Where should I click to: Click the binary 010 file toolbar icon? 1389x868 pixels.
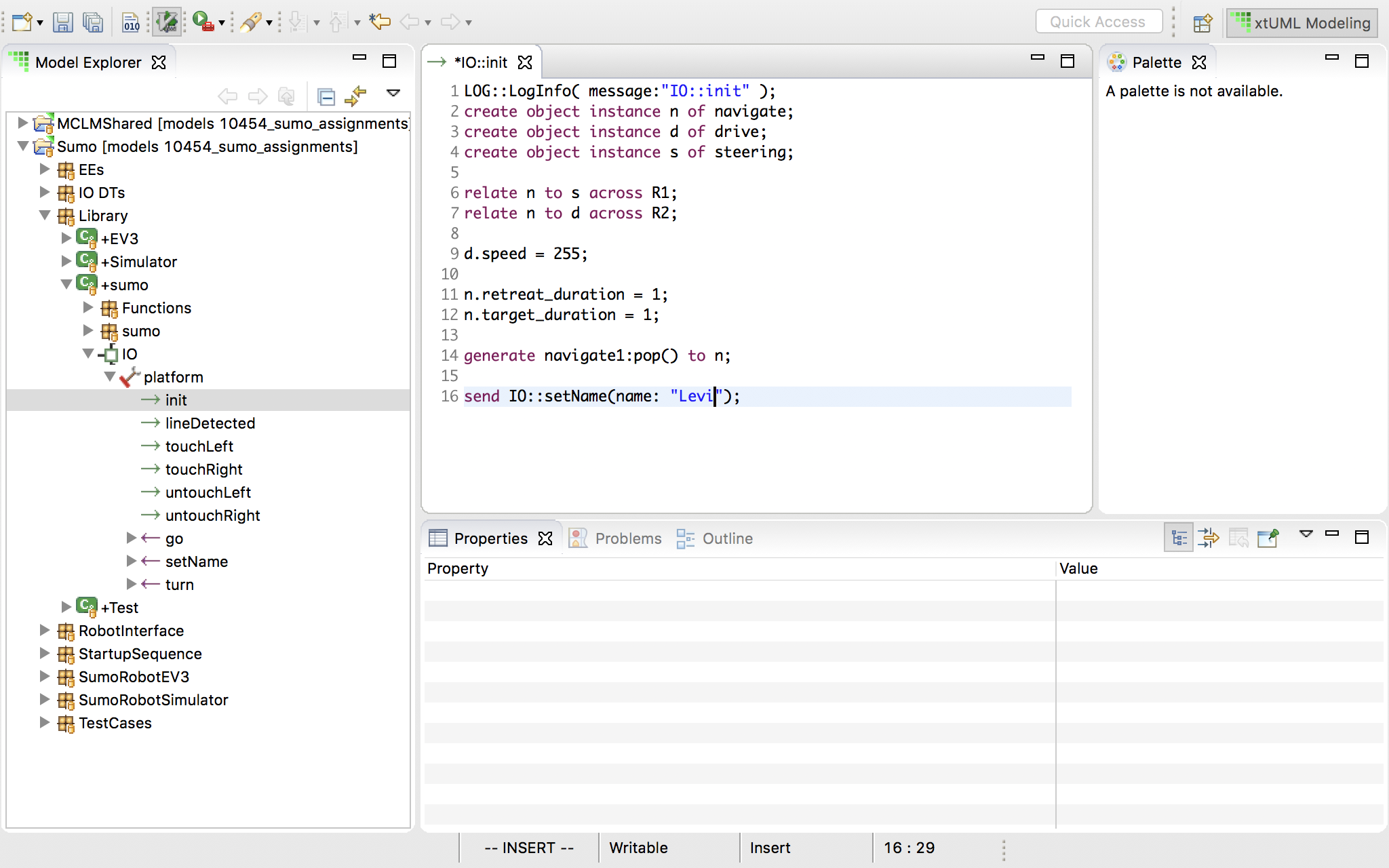point(131,22)
